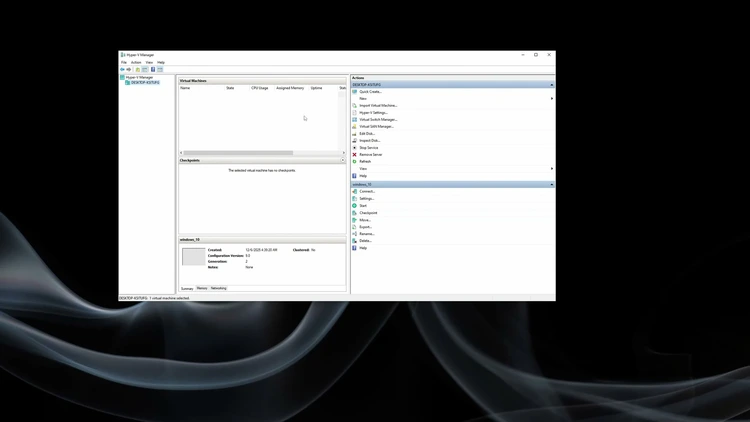Click the Up One Level folder icon

click(138, 69)
